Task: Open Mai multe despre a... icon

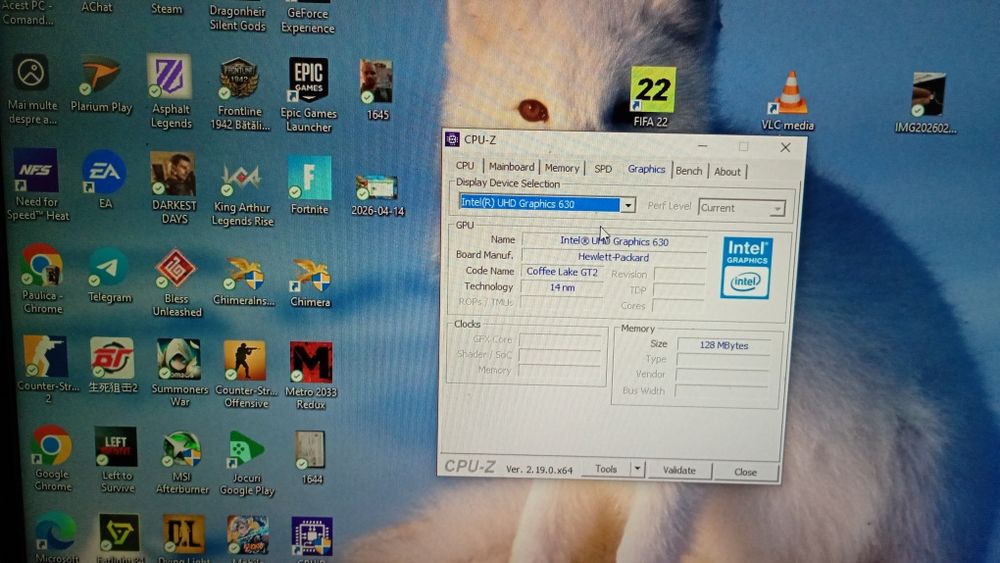Action: [32, 89]
